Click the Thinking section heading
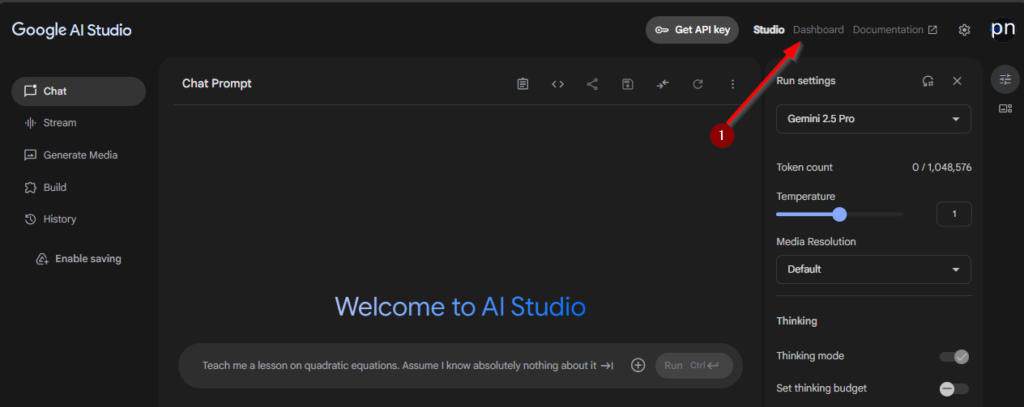1024x407 pixels. point(797,321)
